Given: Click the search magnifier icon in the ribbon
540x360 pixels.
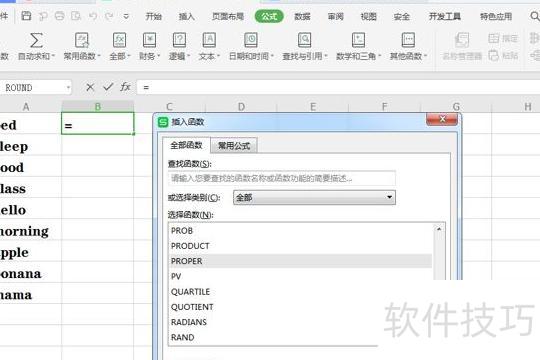Looking at the screenshot, I should pos(534,16).
